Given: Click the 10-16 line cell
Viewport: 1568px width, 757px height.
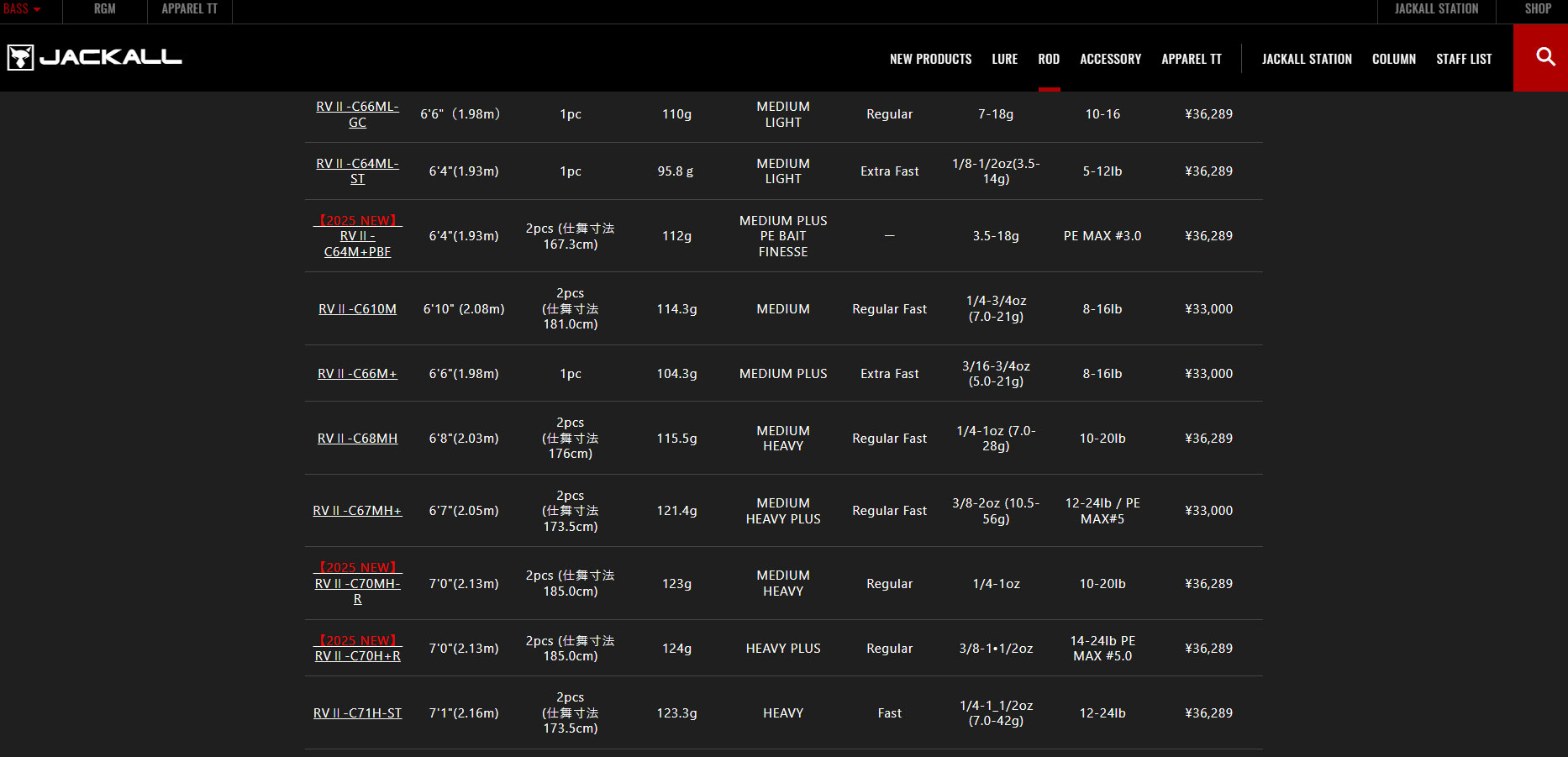Looking at the screenshot, I should pos(1102,114).
